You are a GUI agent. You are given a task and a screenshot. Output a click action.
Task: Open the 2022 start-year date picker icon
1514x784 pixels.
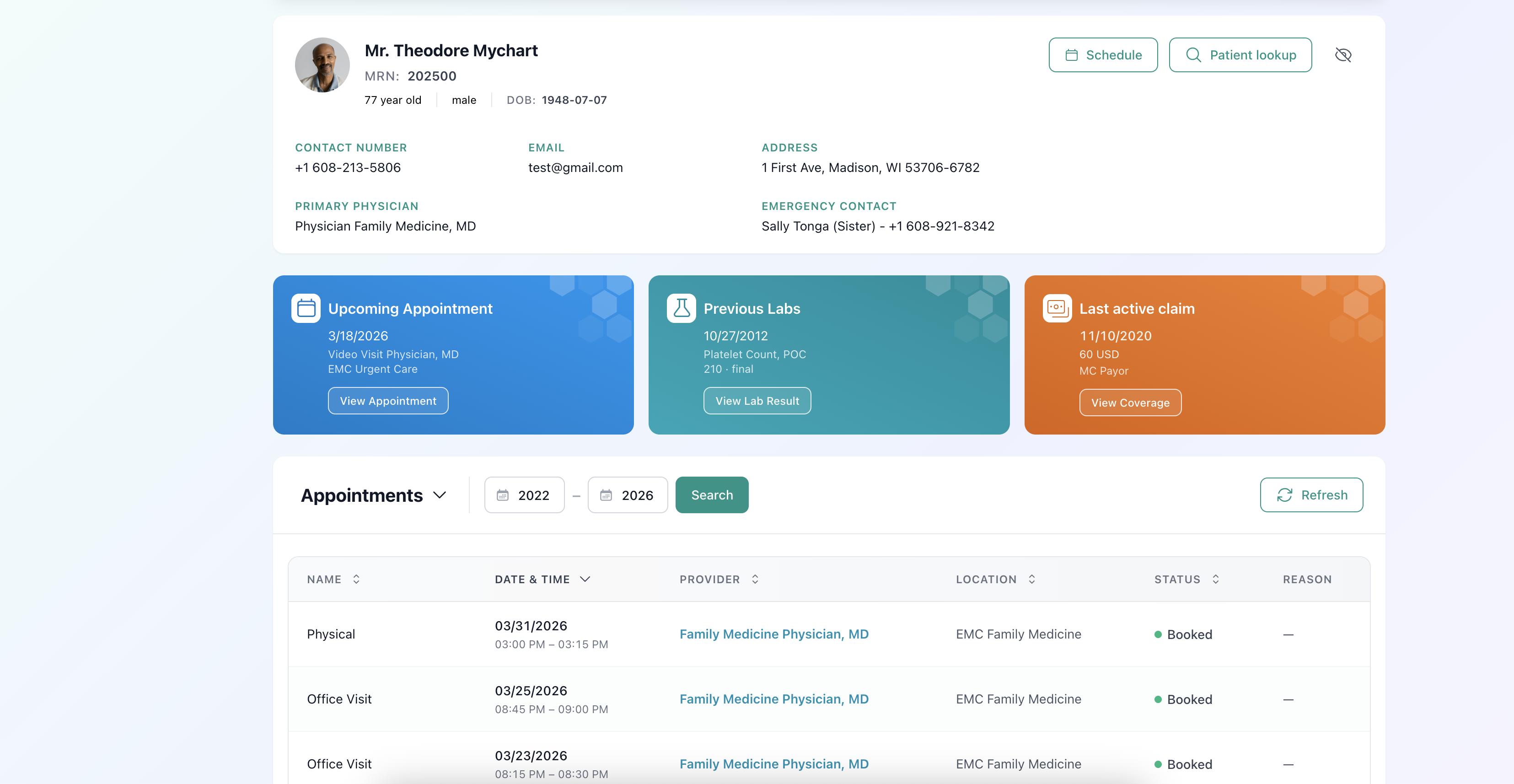[504, 495]
